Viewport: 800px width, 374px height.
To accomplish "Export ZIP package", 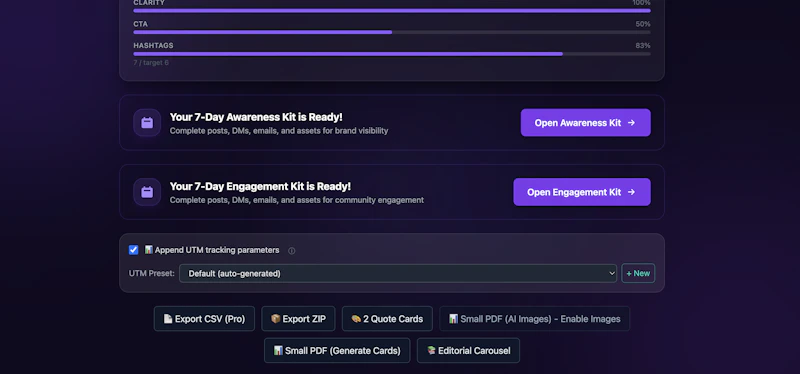I will pyautogui.click(x=298, y=319).
